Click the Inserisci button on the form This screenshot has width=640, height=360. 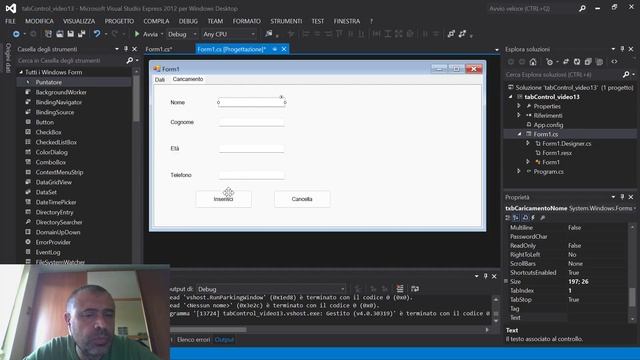click(223, 199)
